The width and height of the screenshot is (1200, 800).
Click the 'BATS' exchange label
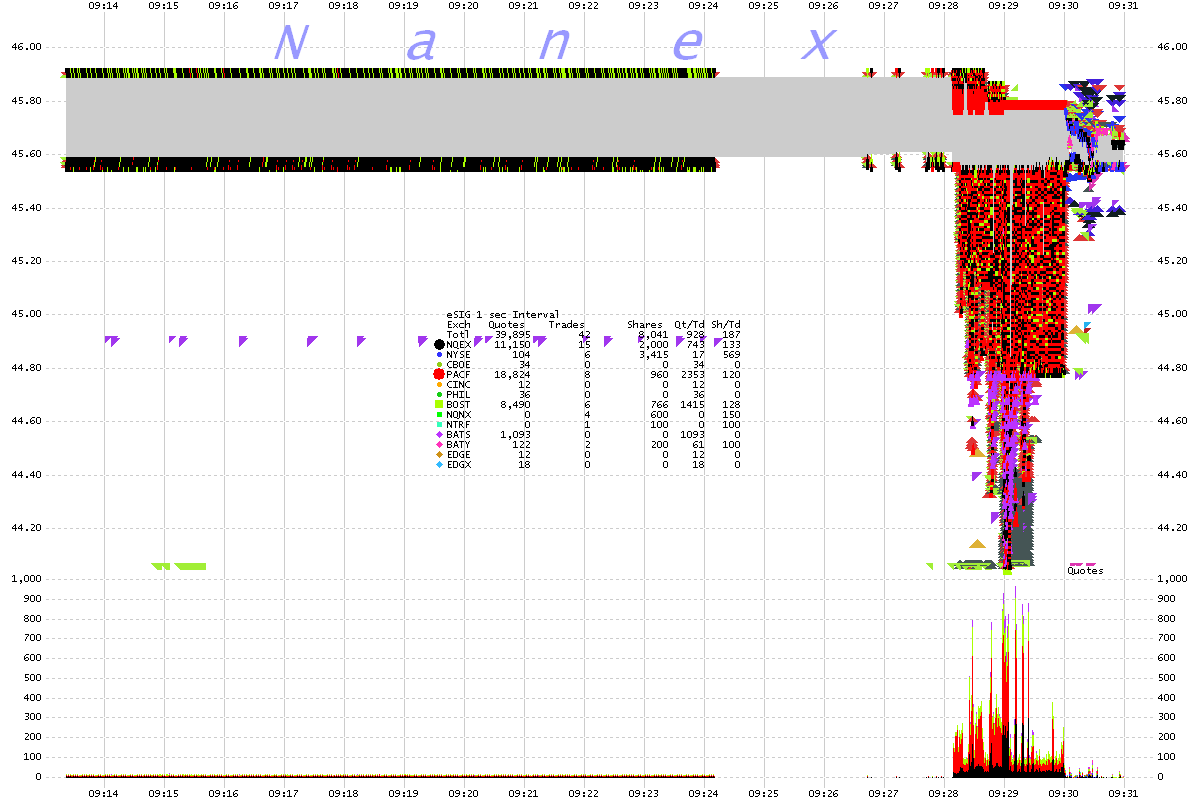point(458,434)
